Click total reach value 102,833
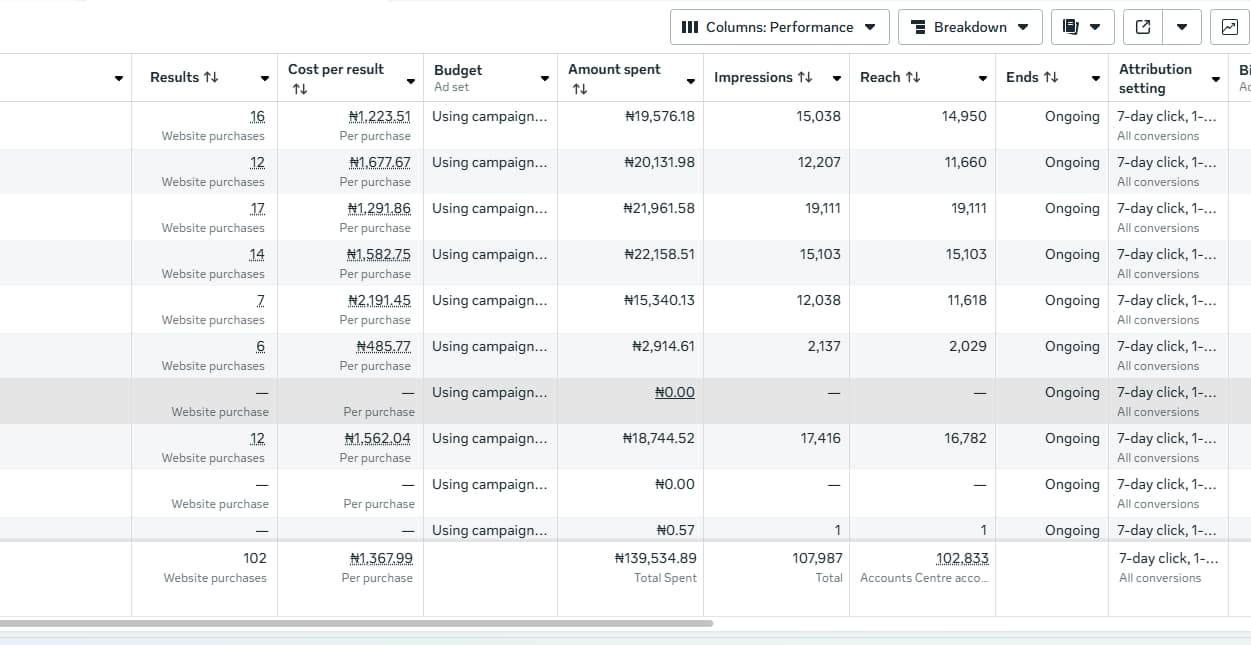The height and width of the screenshot is (645, 1251). point(961,558)
